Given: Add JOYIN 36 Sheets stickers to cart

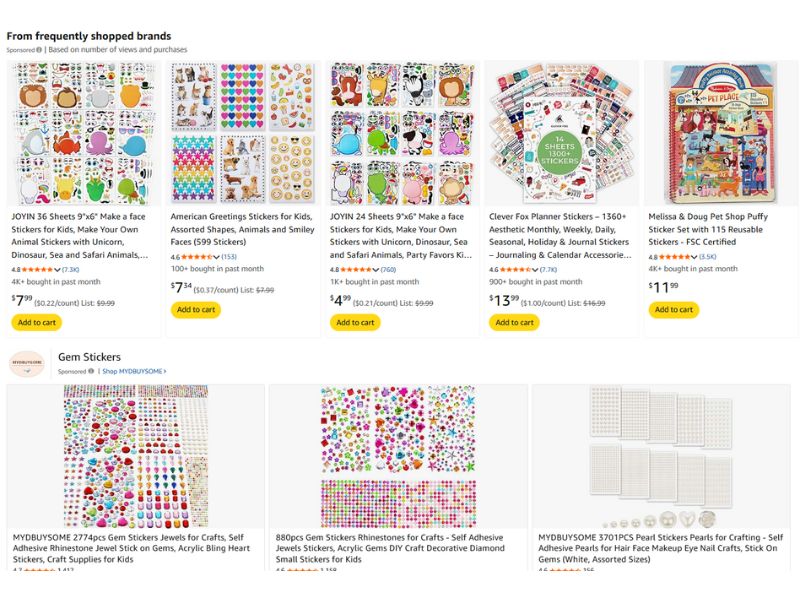Looking at the screenshot, I should tap(37, 322).
